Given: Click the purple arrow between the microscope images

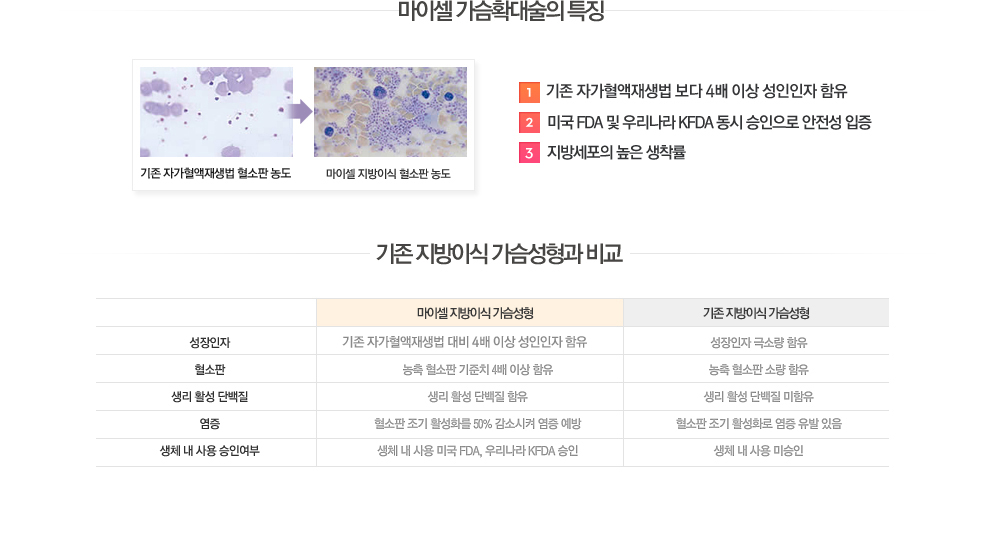Looking at the screenshot, I should 302,111.
